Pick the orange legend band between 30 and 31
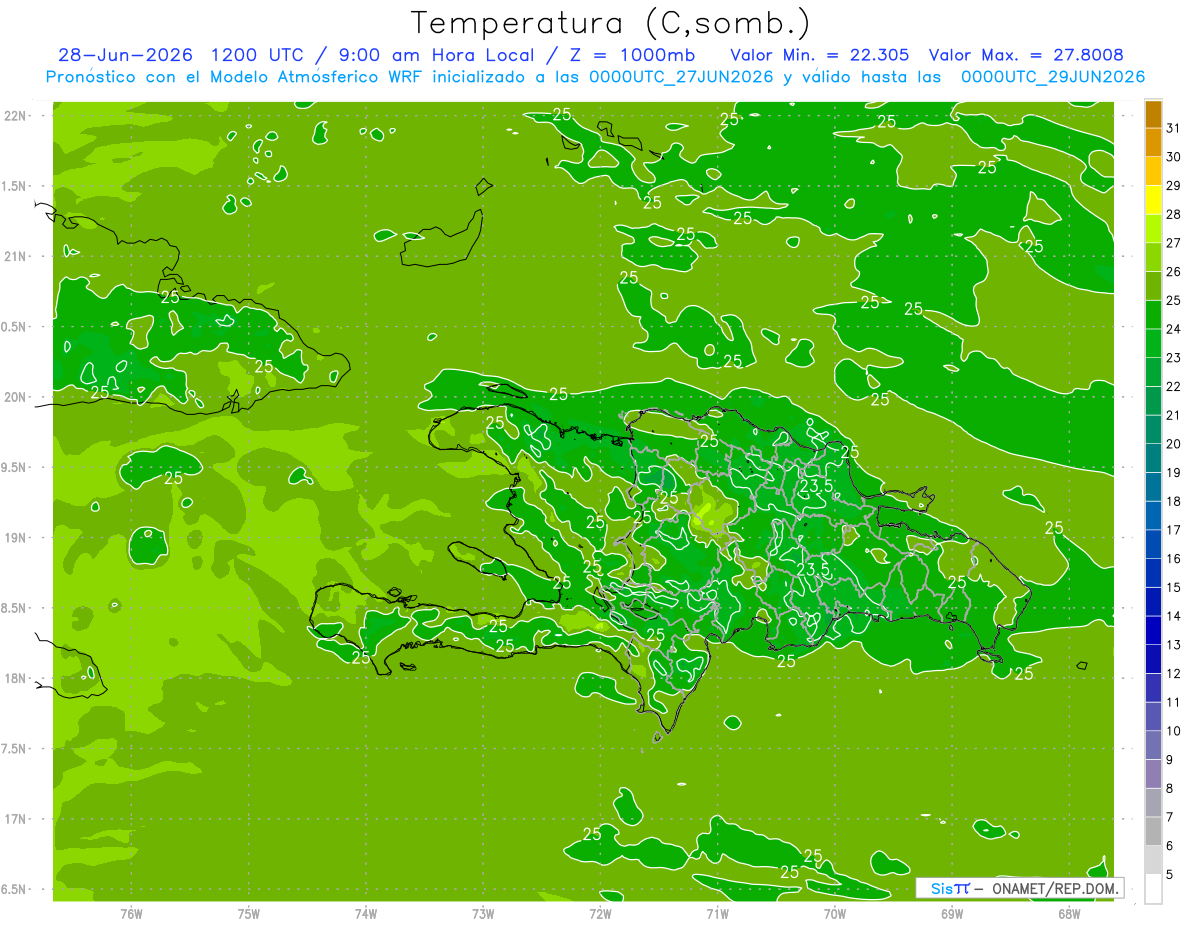1200x927 pixels. (1153, 143)
